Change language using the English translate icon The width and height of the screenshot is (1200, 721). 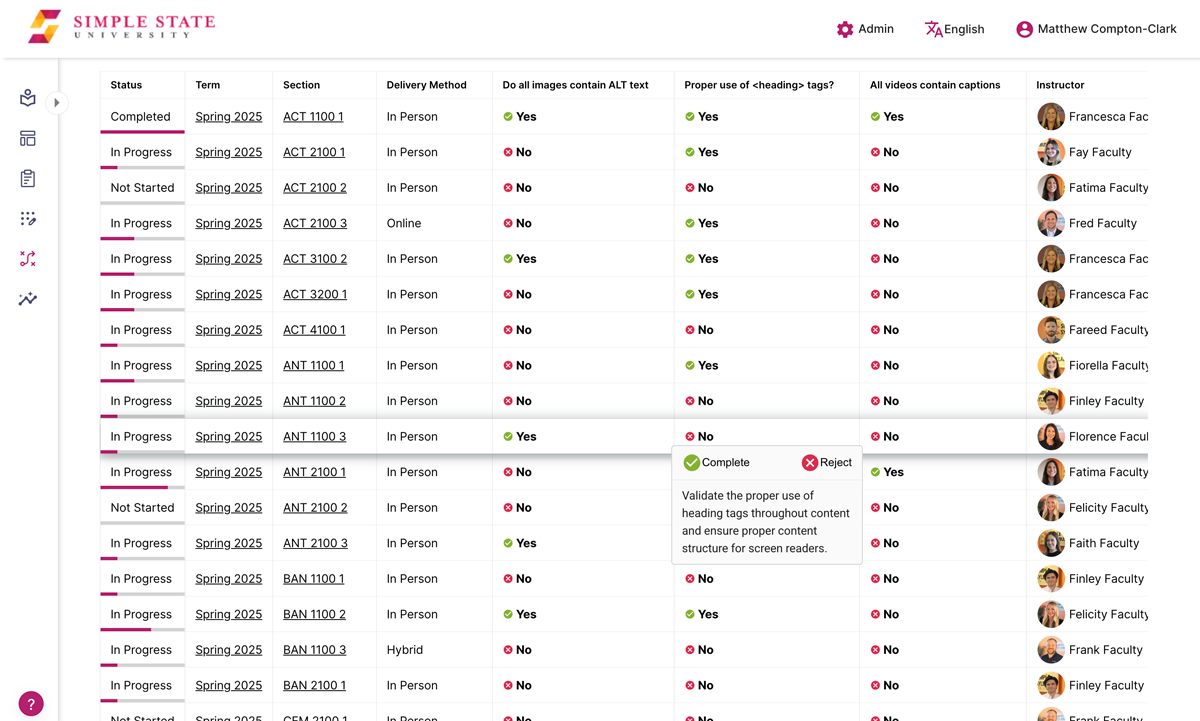pyautogui.click(x=954, y=29)
